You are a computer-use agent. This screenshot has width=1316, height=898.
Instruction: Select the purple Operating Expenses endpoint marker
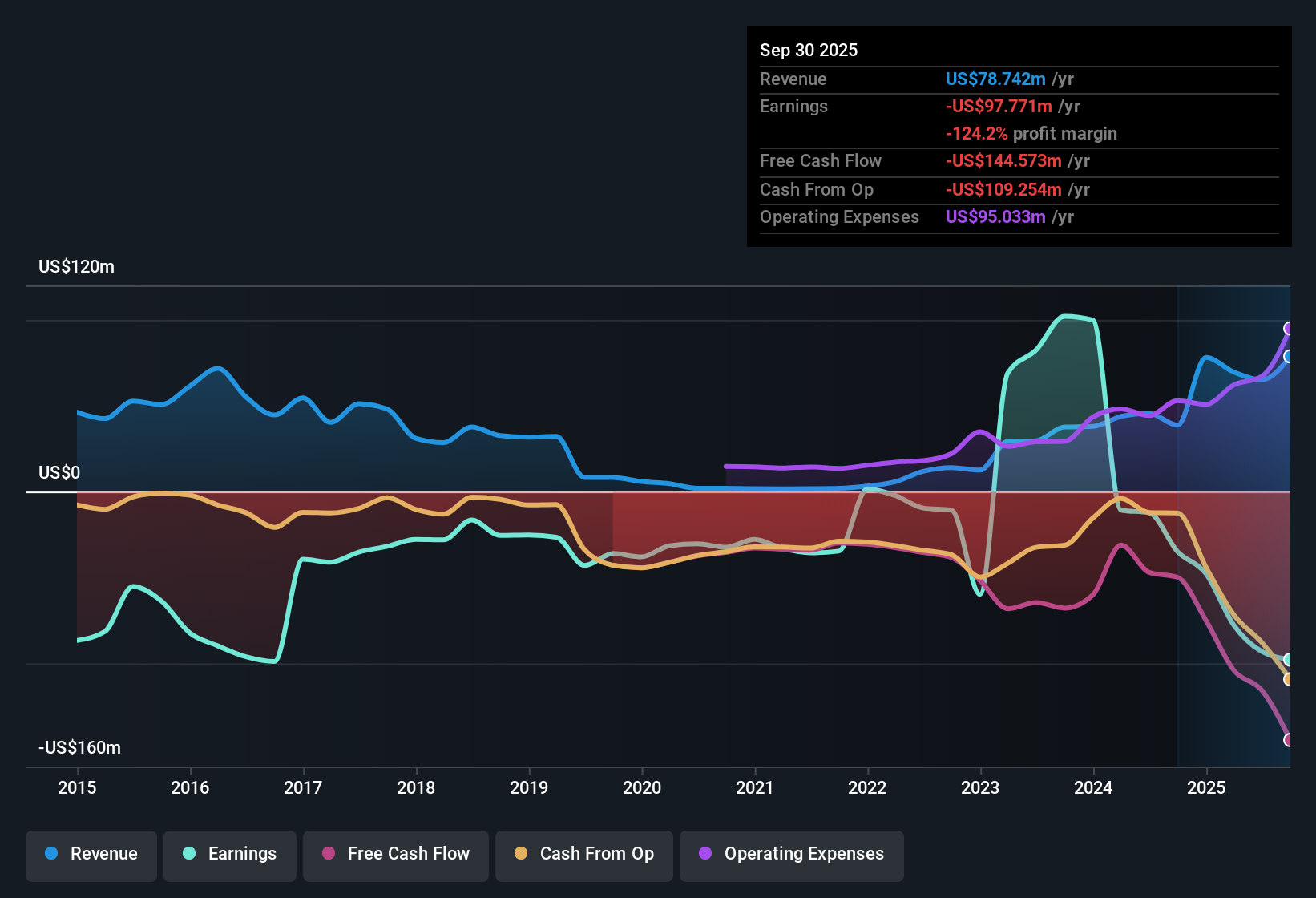[1289, 328]
